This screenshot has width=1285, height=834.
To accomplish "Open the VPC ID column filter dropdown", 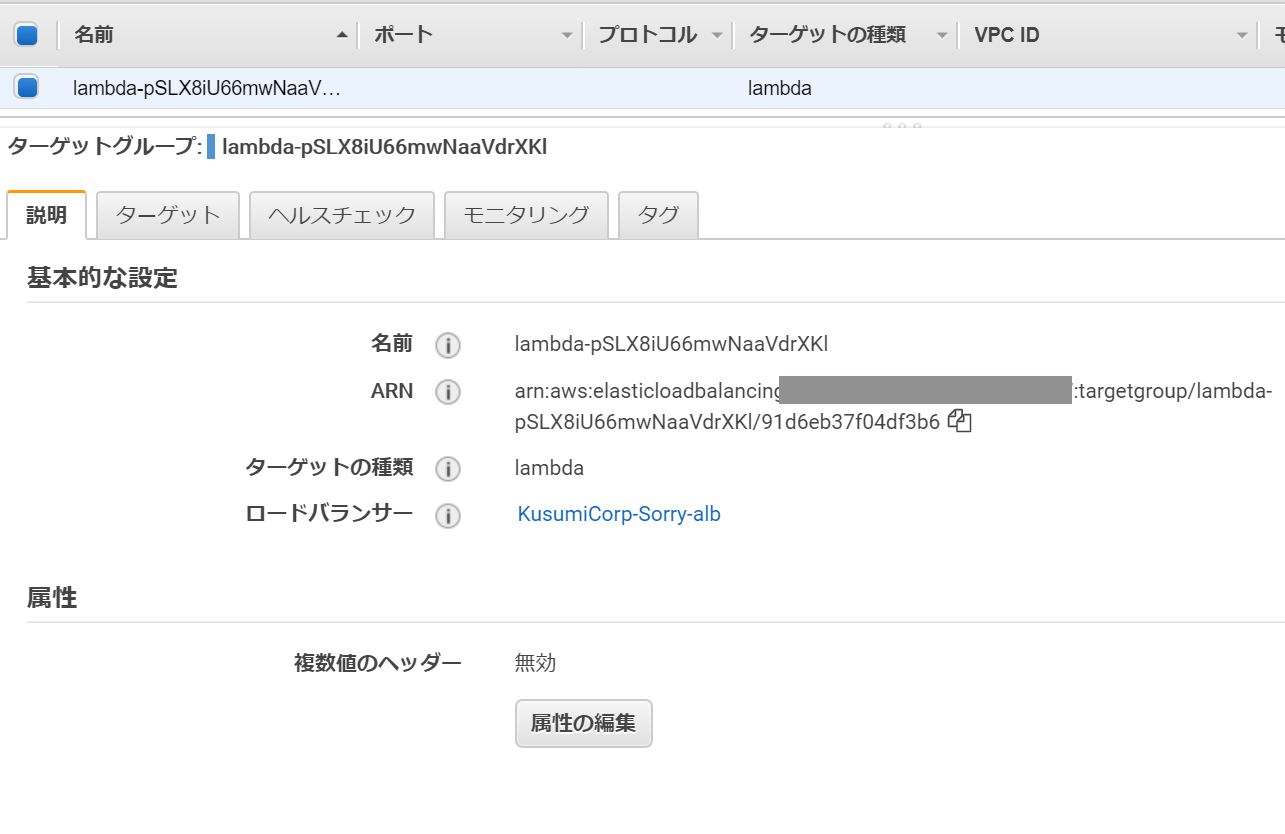I will click(1242, 33).
